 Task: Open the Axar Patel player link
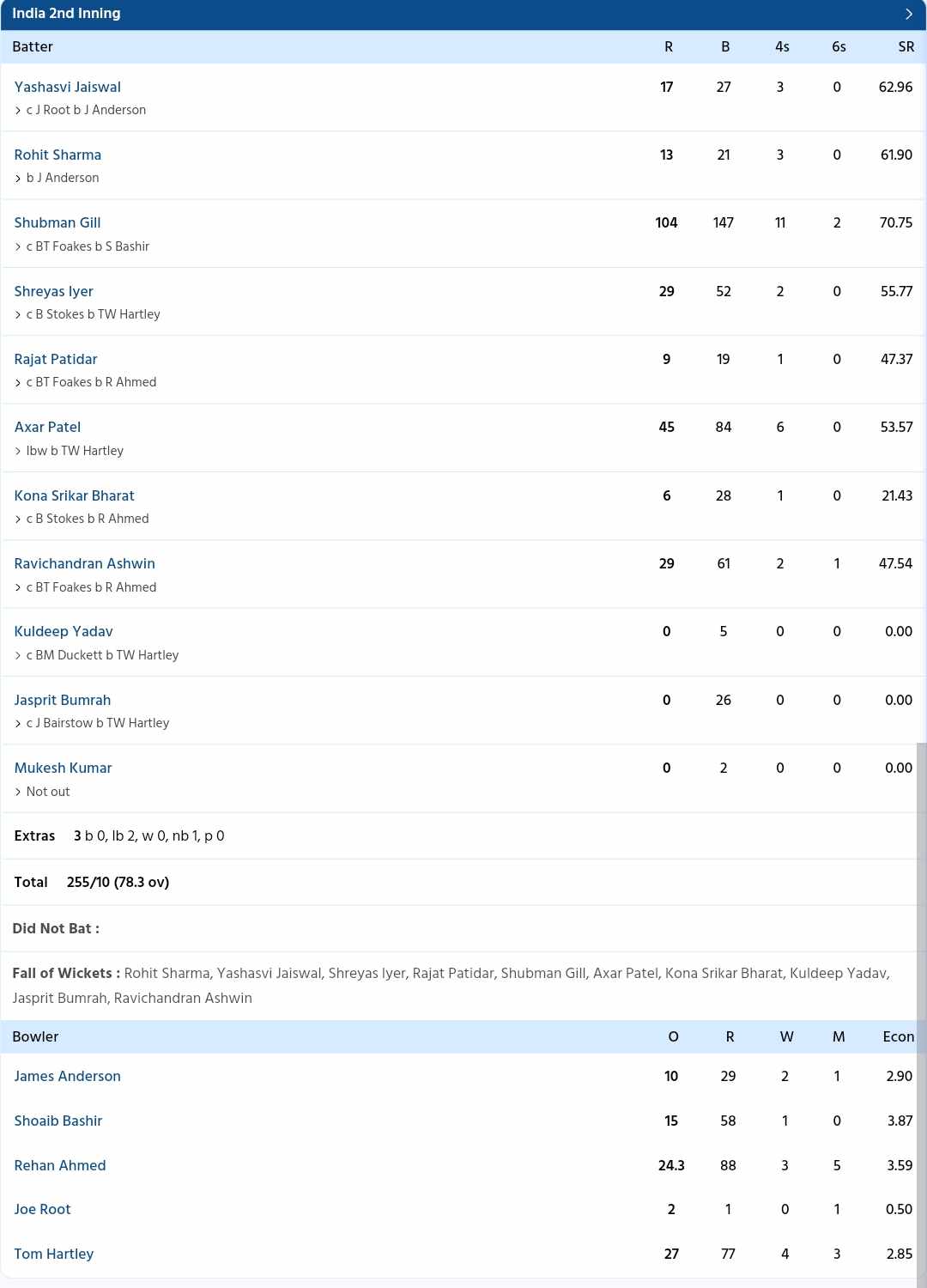[48, 427]
